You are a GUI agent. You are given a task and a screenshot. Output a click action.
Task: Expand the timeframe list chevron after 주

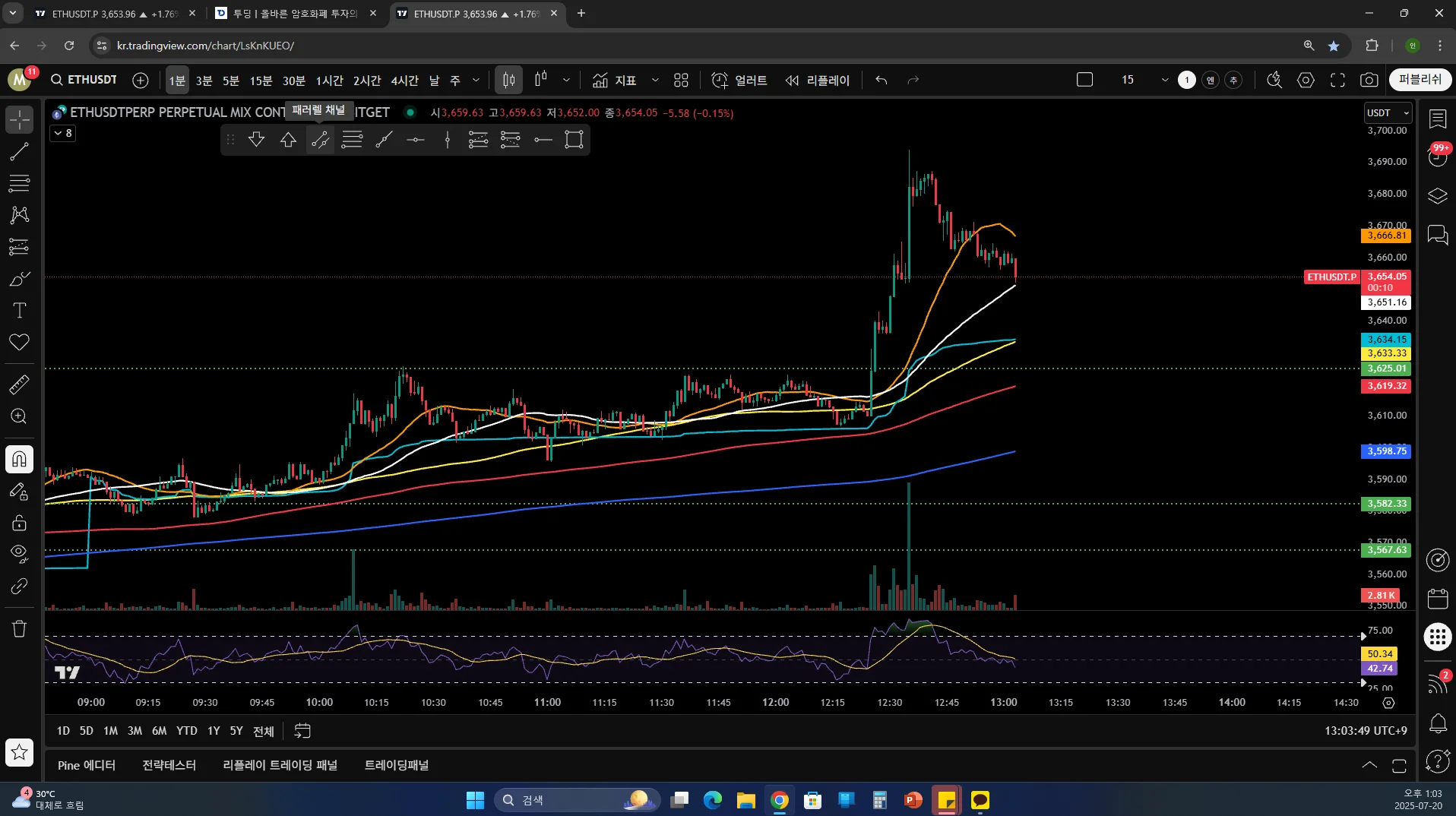(x=476, y=80)
